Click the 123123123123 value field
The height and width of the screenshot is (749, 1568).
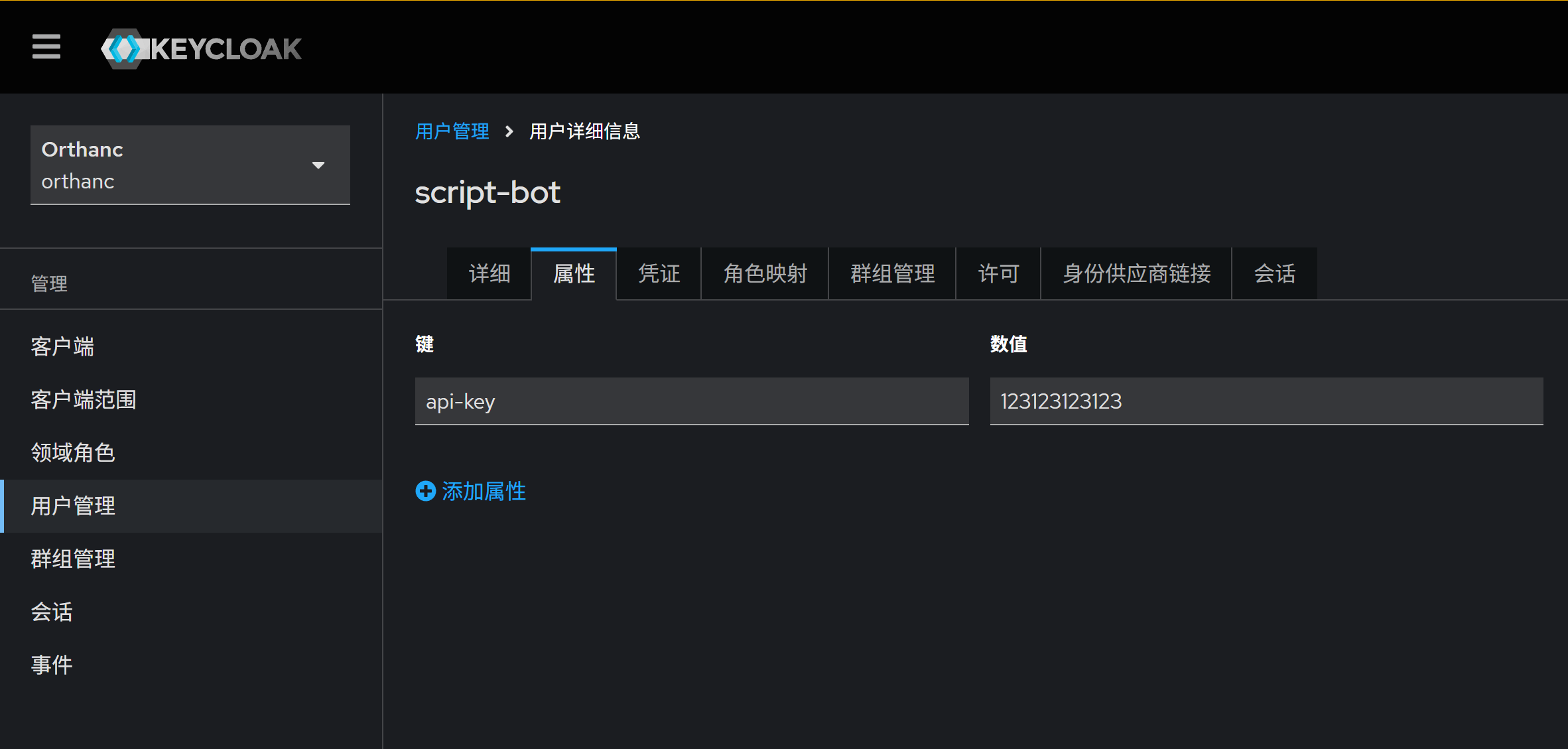pyautogui.click(x=1266, y=401)
